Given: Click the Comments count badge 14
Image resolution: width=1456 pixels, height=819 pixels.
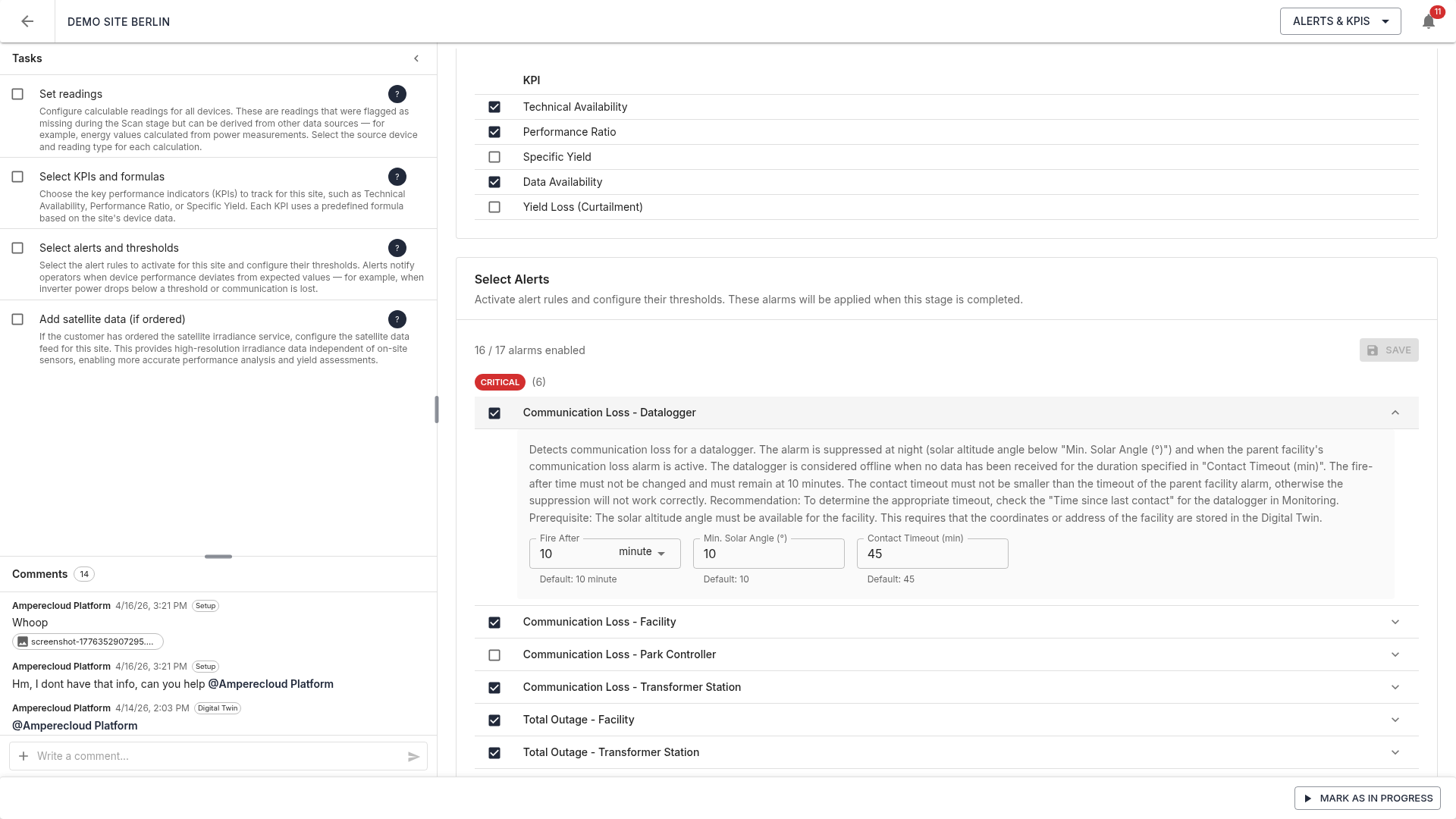Looking at the screenshot, I should coord(84,574).
